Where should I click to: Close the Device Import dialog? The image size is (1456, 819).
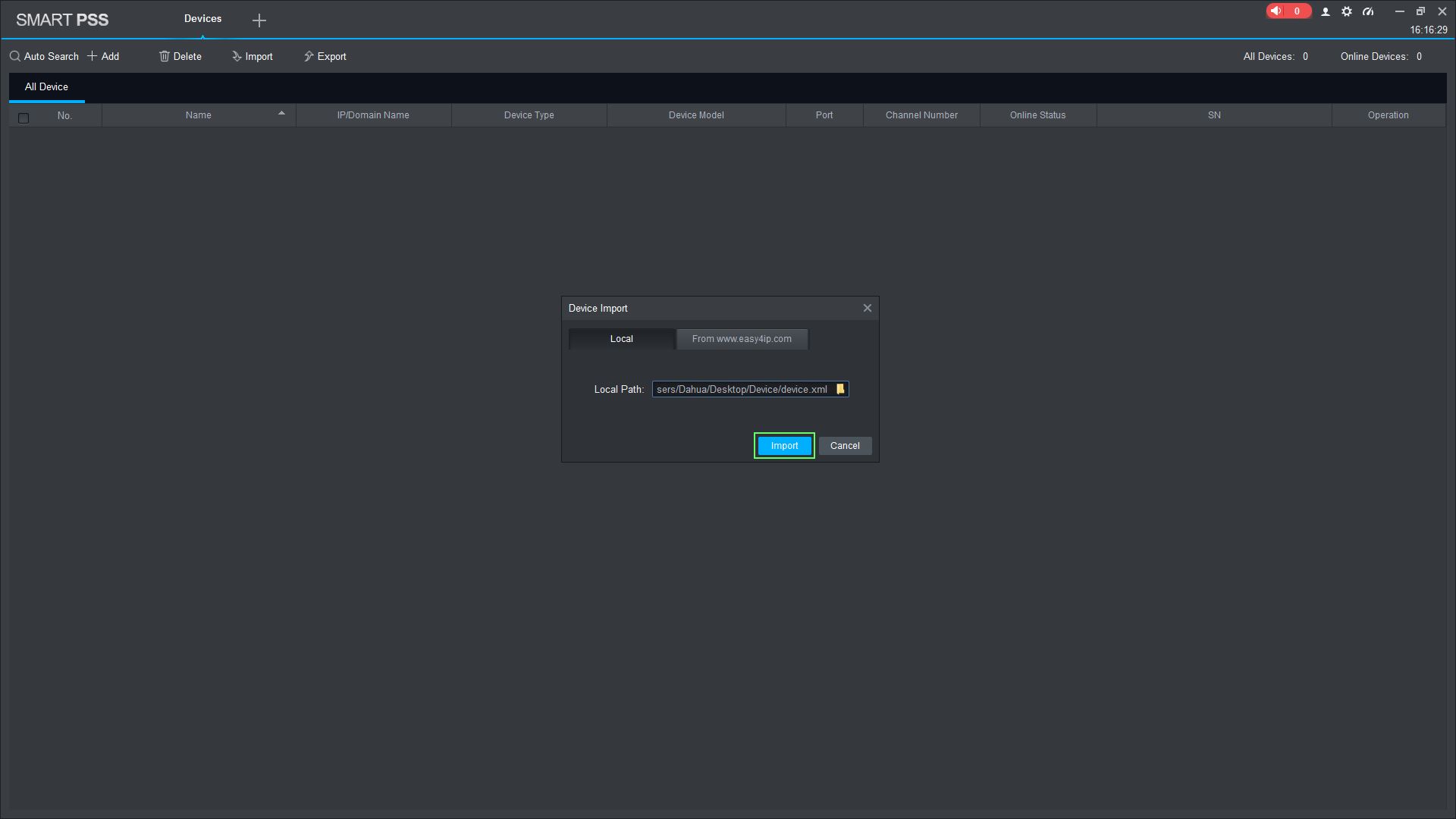pos(868,308)
